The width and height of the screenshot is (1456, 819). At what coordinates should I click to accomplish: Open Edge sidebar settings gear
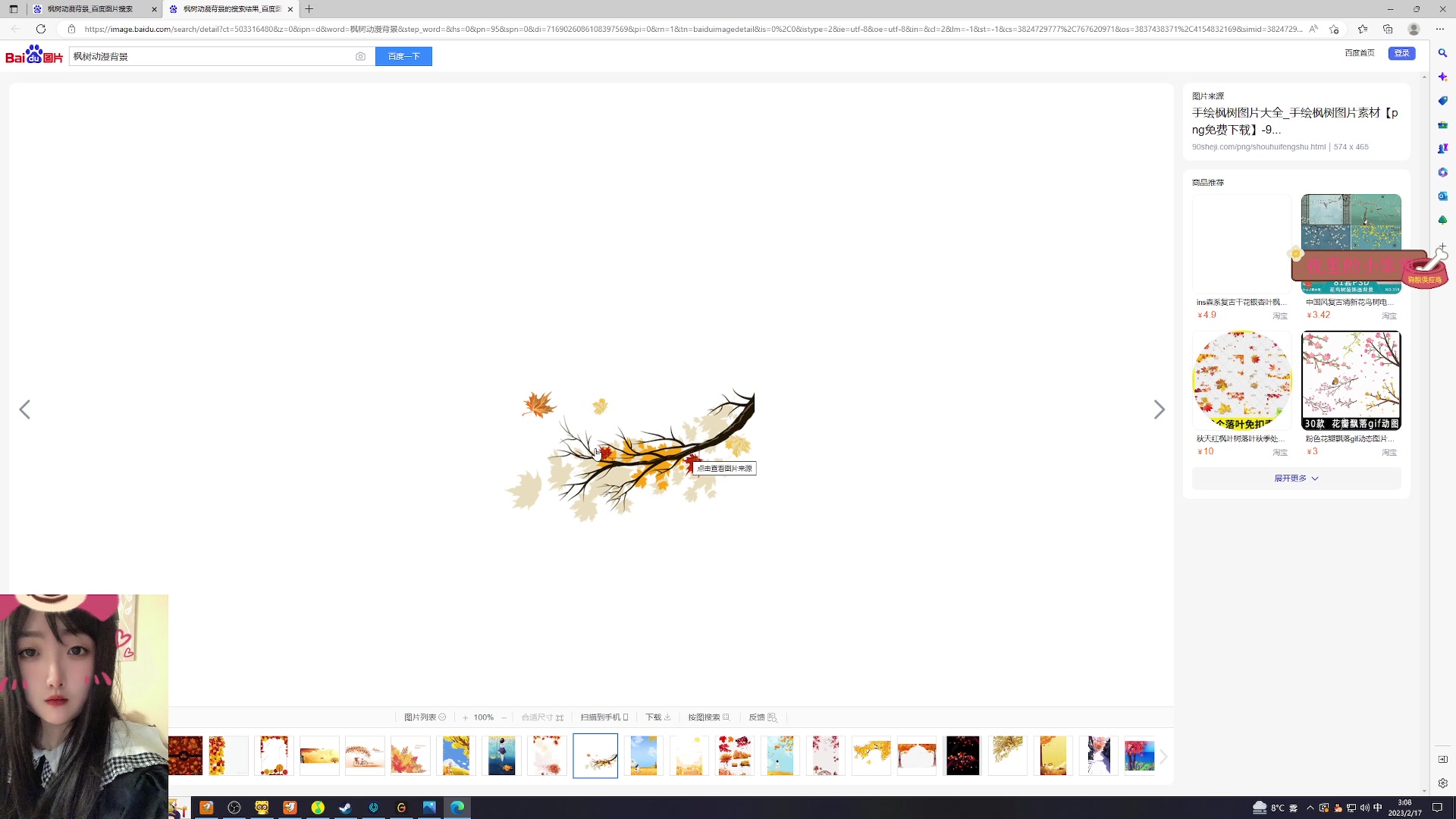pos(1442,783)
